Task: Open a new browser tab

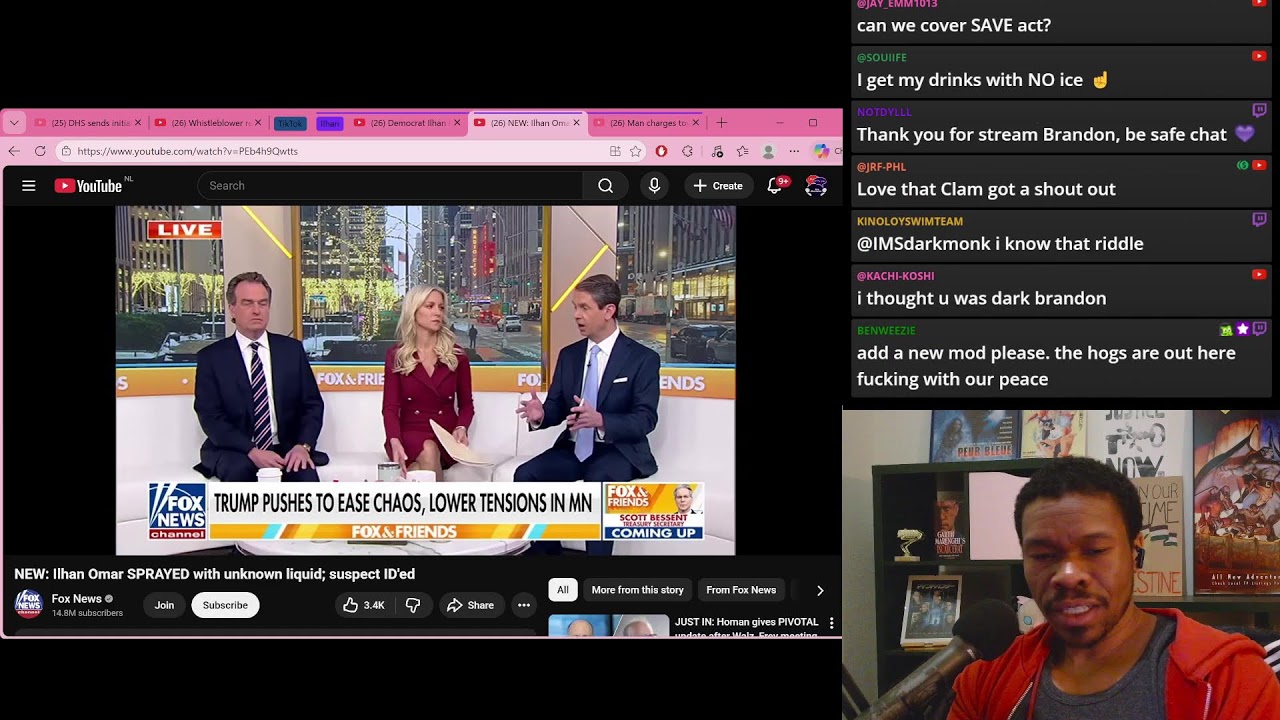Action: [721, 123]
